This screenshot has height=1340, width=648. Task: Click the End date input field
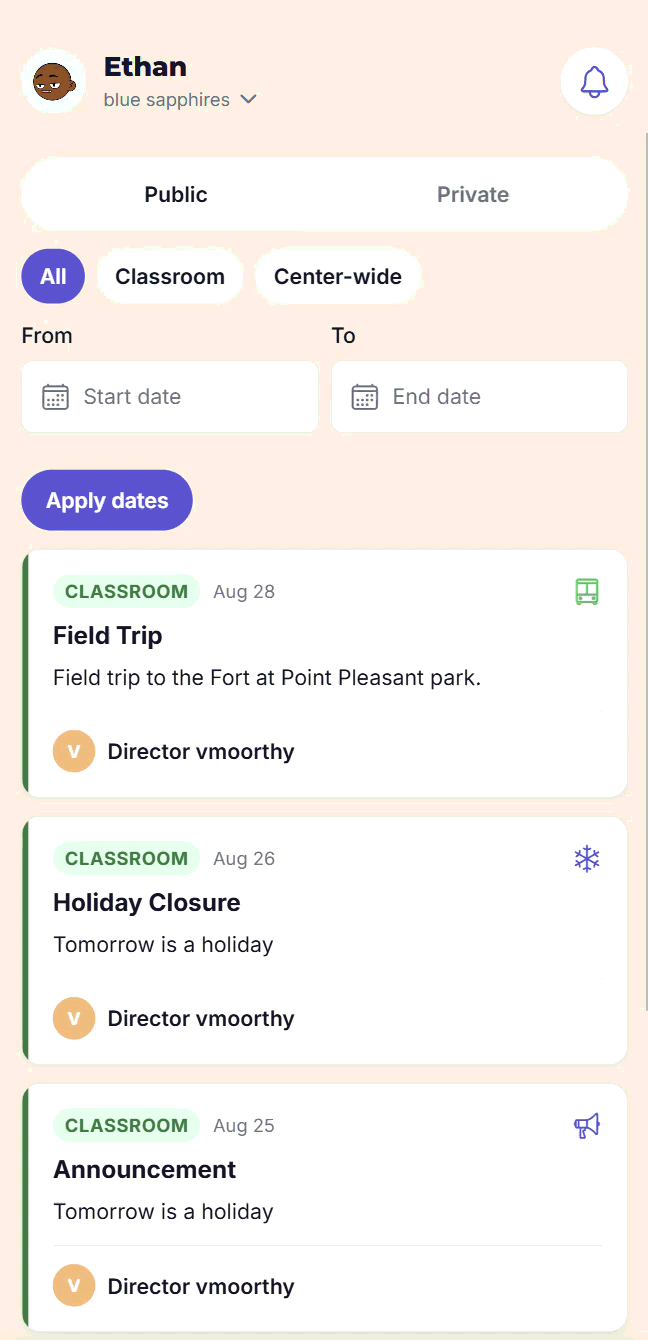[479, 397]
